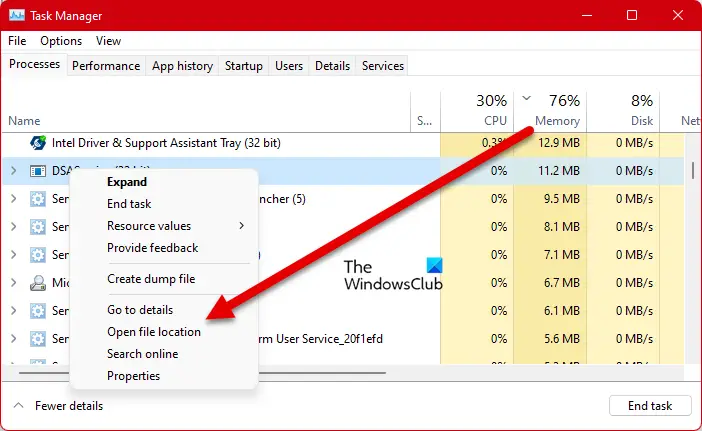This screenshot has height=431, width=702.
Task: Expand the DSA Service process row
Action: coord(13,171)
